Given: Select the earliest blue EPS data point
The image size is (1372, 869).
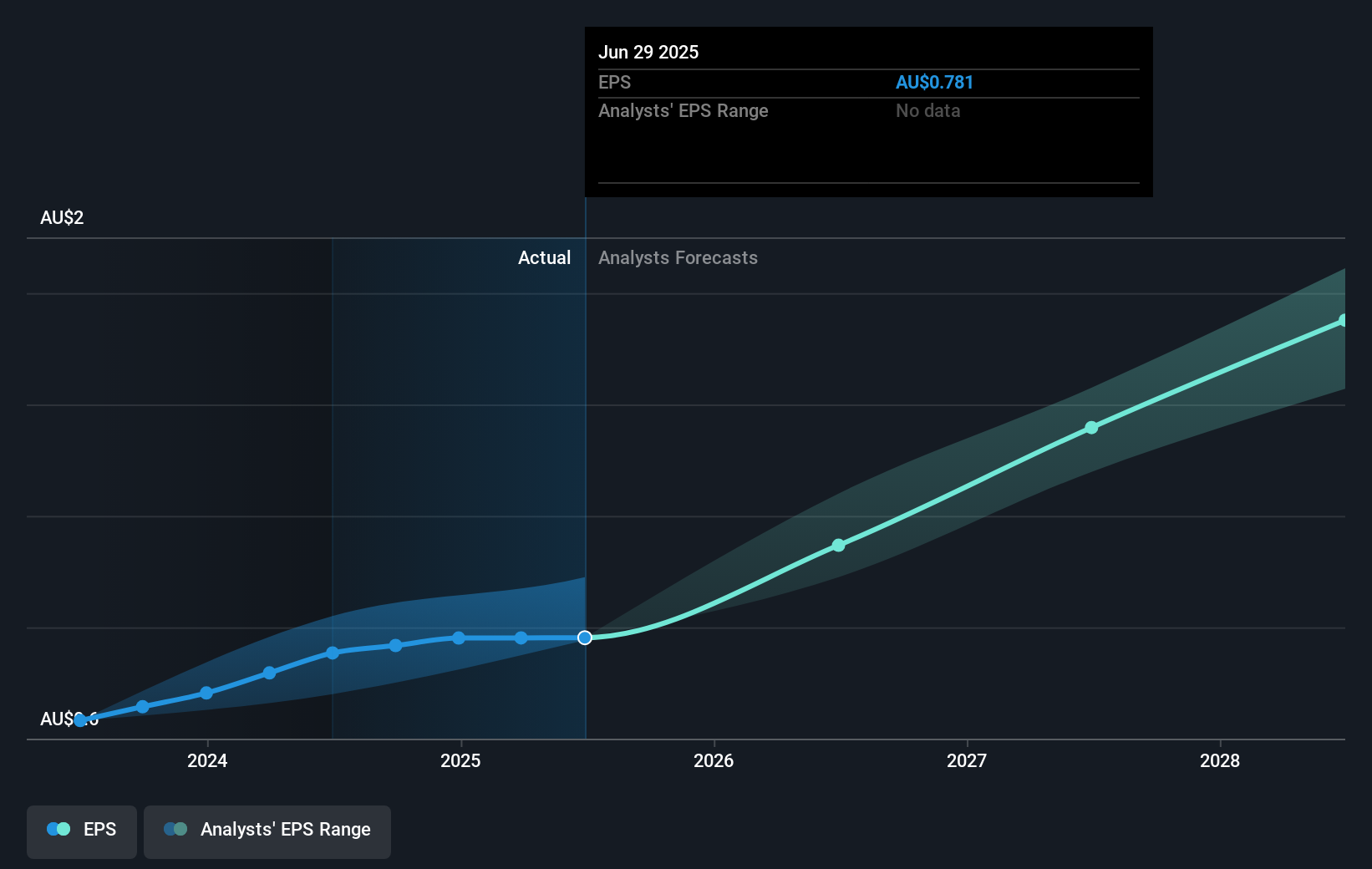Looking at the screenshot, I should 79,719.
